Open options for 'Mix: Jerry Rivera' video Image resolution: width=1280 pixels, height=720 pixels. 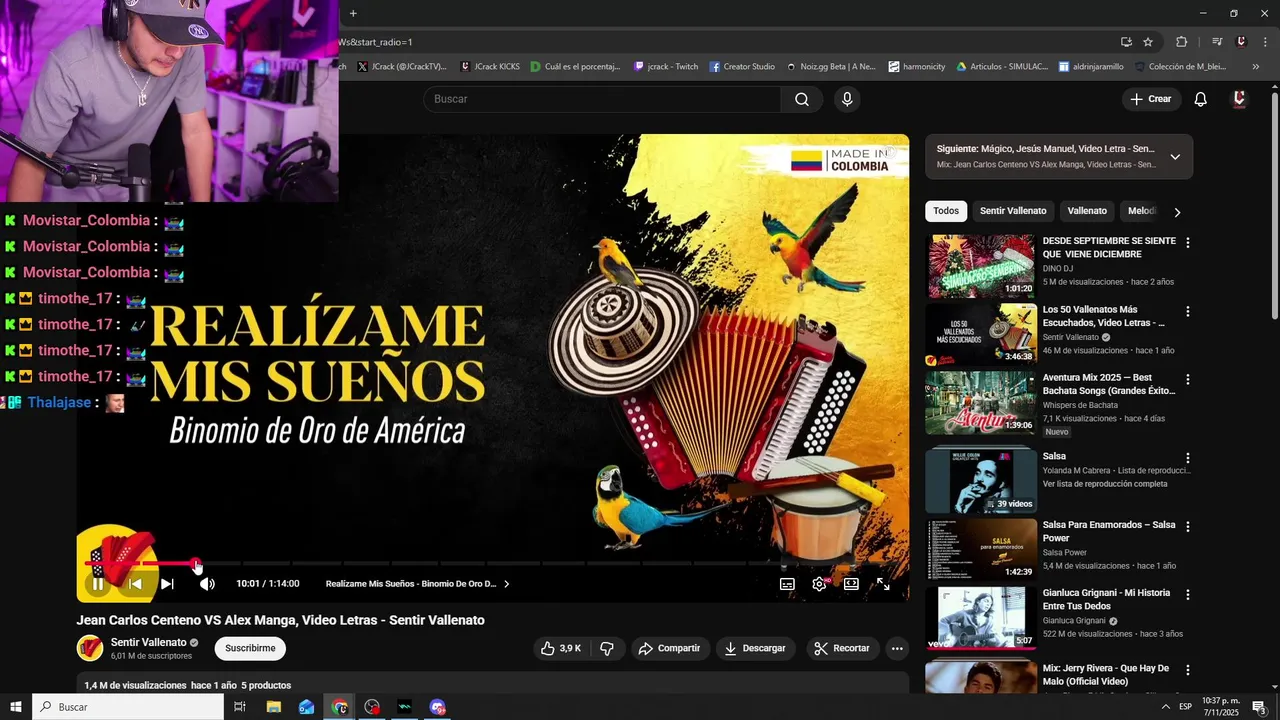click(1188, 670)
